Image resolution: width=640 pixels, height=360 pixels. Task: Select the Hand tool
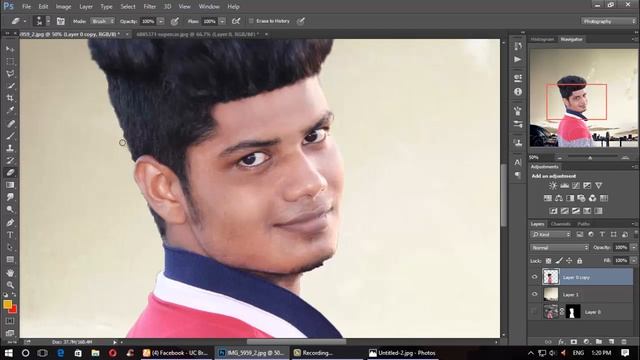(x=10, y=273)
